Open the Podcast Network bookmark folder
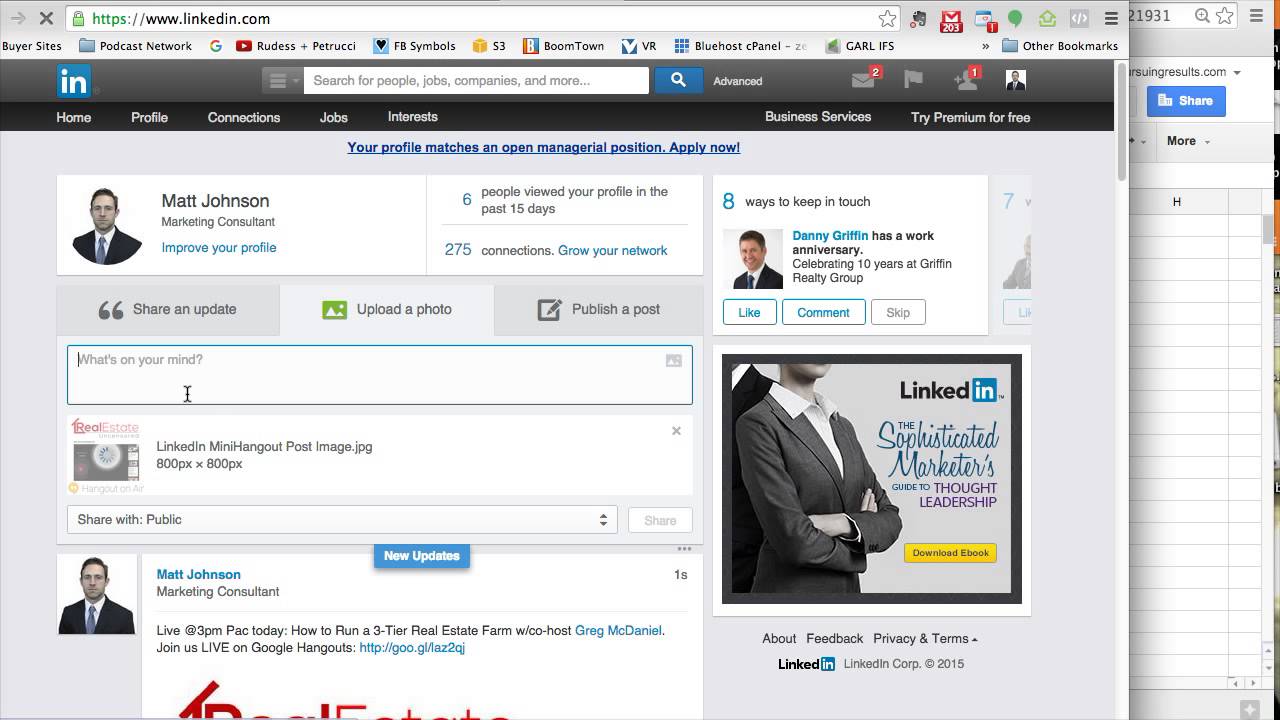1280x720 pixels. coord(135,46)
